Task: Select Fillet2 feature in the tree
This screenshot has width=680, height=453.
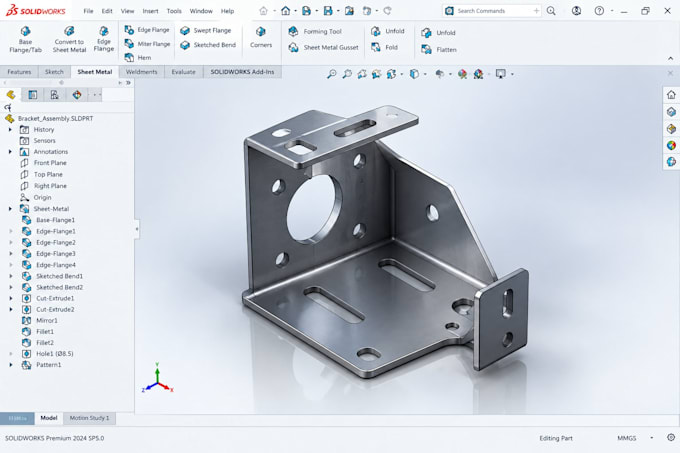Action: coord(38,342)
